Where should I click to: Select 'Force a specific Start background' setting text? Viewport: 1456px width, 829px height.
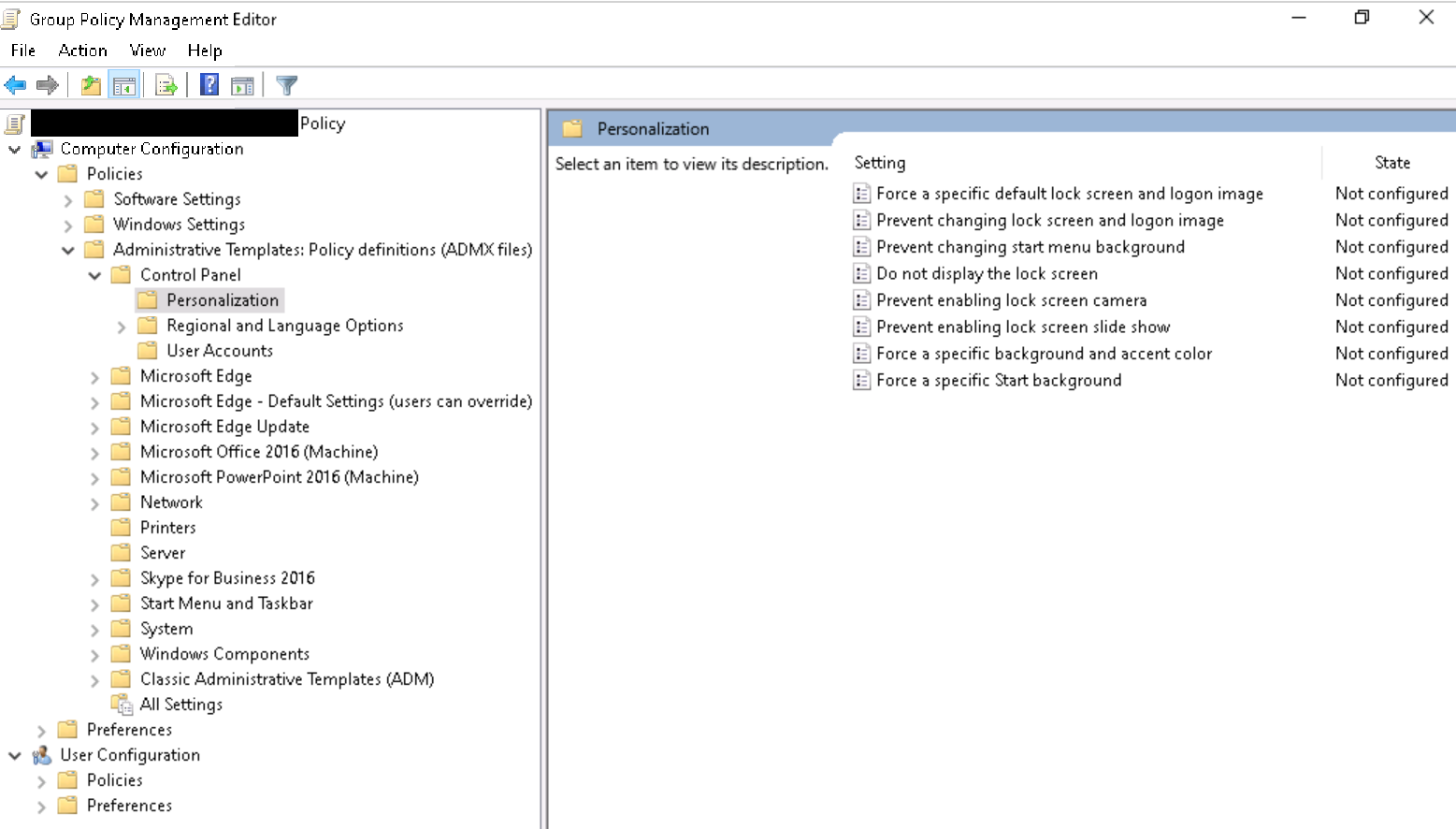tap(999, 381)
